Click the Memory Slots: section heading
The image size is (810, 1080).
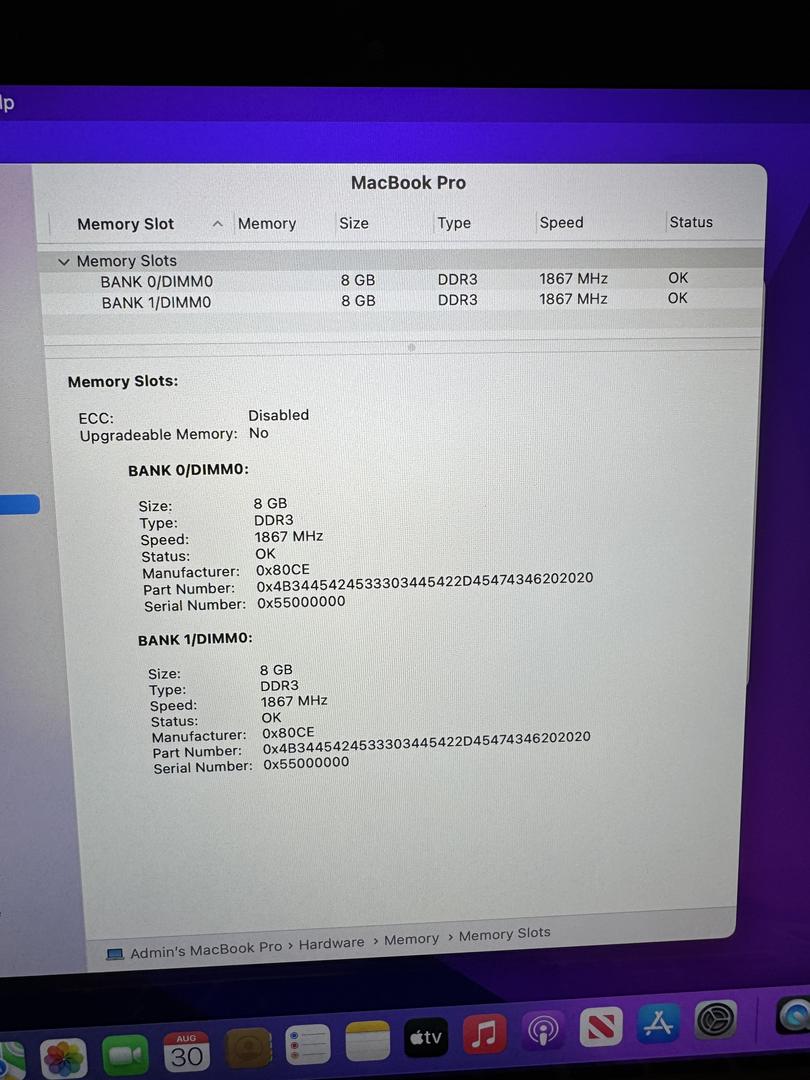(123, 382)
